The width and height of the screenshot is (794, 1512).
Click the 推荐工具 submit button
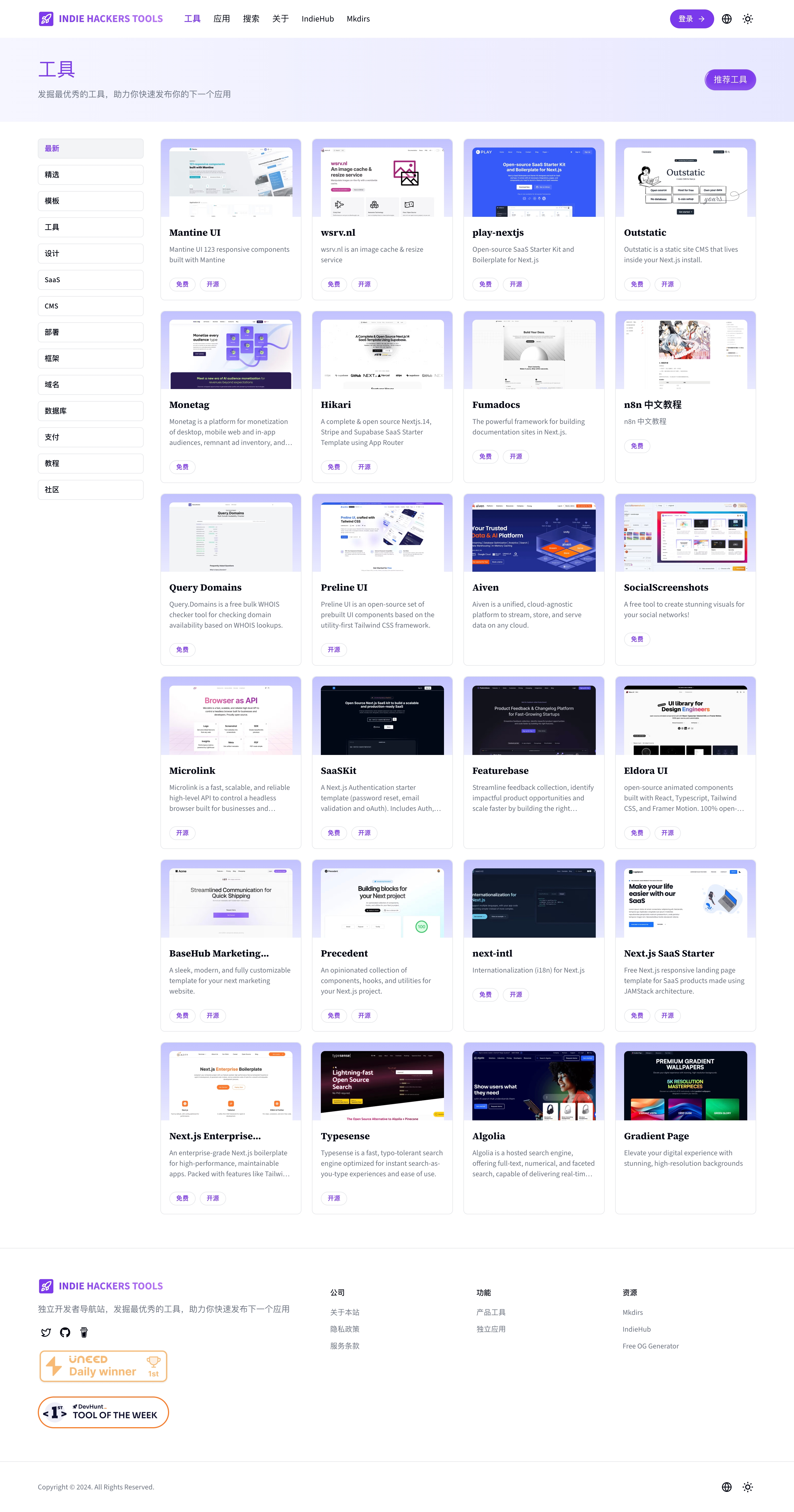(730, 79)
